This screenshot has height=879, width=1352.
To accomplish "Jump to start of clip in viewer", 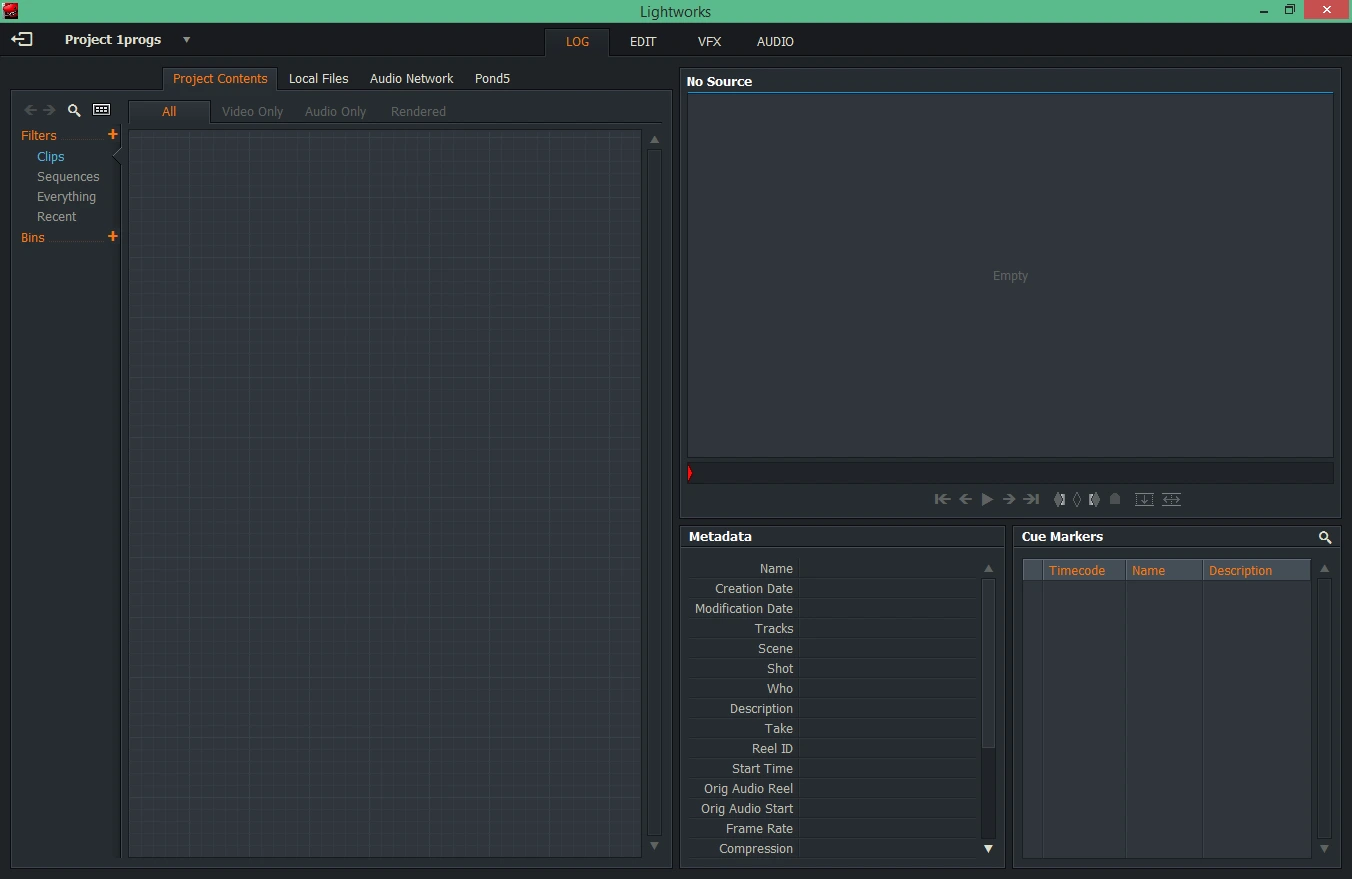I will click(942, 499).
